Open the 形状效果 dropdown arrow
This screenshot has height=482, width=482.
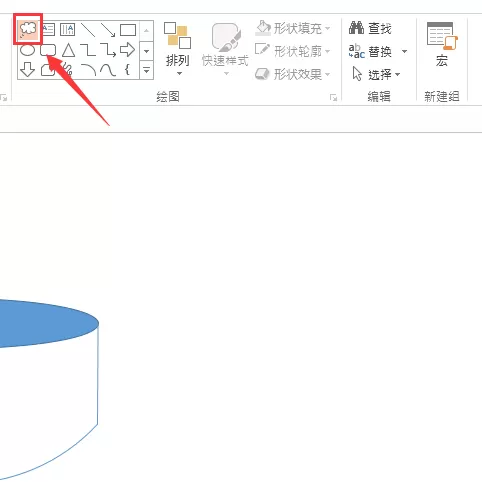pos(327,74)
